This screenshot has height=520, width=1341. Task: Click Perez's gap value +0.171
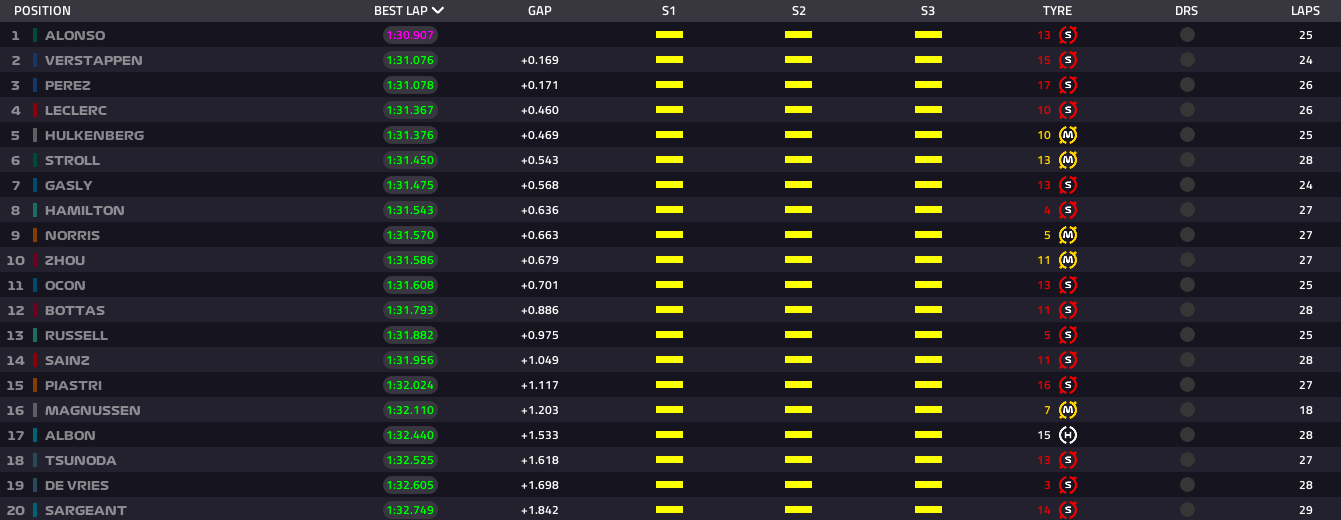[540, 85]
